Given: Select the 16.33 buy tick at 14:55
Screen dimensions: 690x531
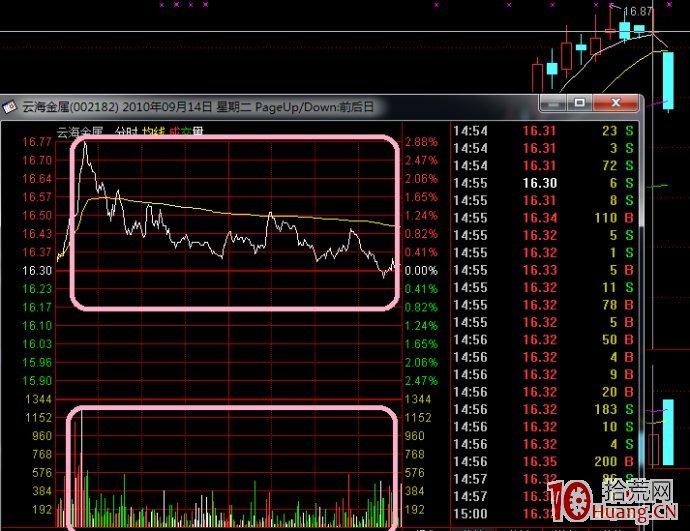Looking at the screenshot, I should click(x=544, y=270).
